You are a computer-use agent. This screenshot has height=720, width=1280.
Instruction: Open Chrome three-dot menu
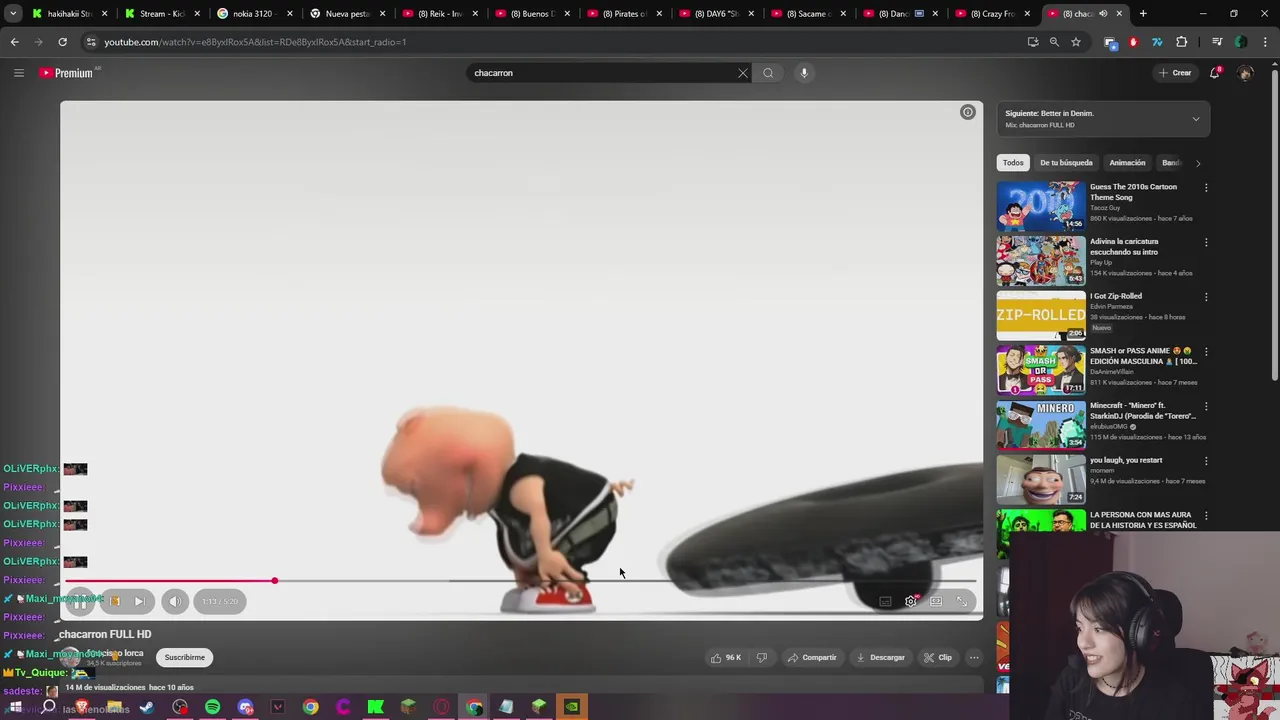click(x=1264, y=42)
